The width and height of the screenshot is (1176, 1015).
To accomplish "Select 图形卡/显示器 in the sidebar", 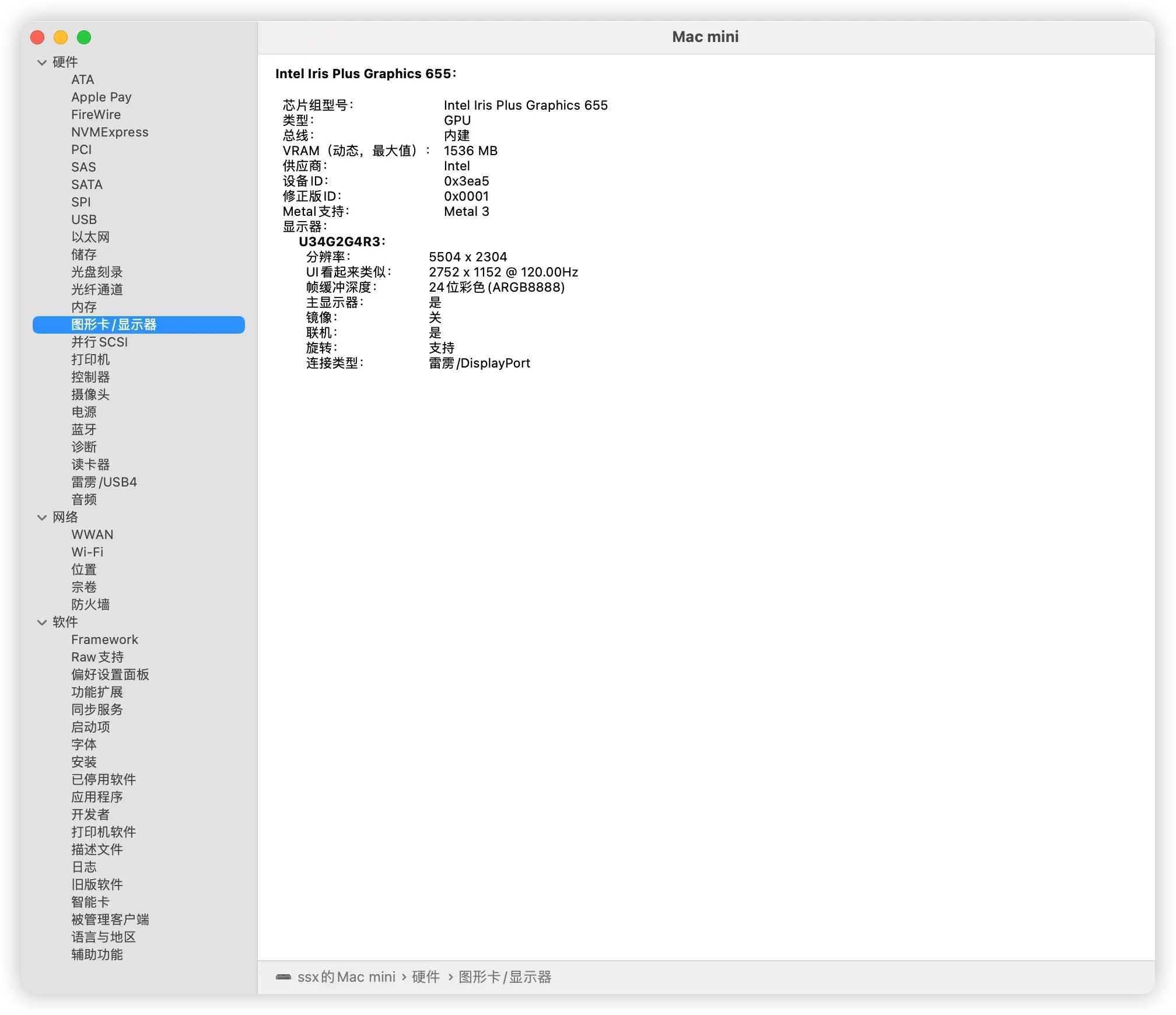I will coord(114,325).
